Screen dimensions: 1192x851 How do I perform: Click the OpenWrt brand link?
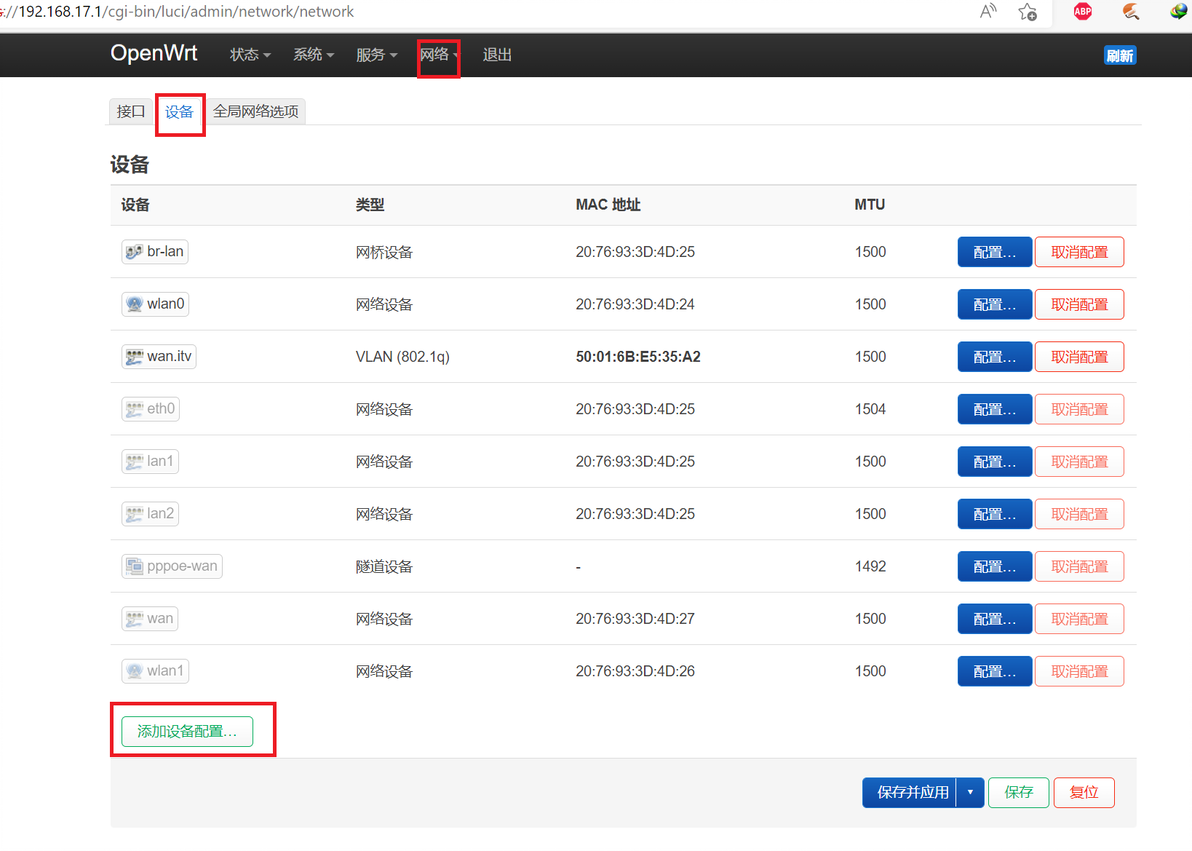(x=154, y=53)
